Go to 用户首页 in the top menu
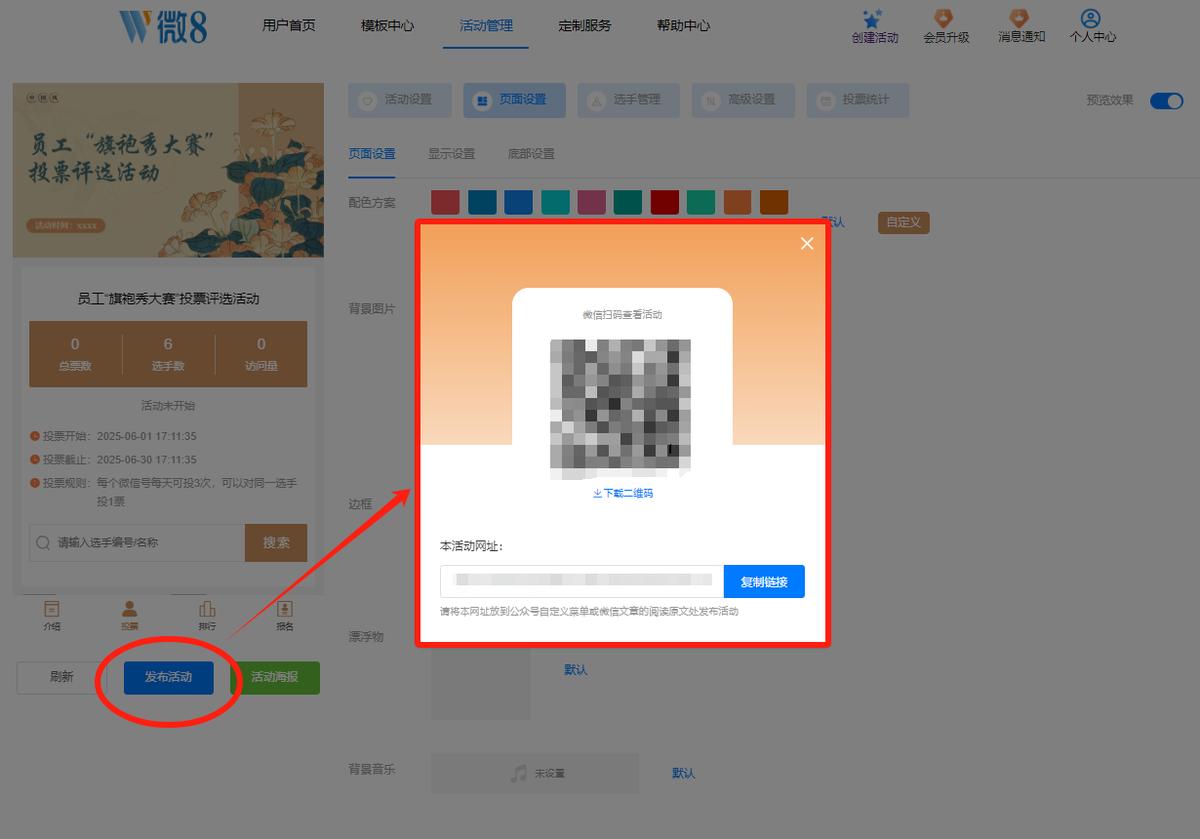1200x839 pixels. [x=289, y=26]
